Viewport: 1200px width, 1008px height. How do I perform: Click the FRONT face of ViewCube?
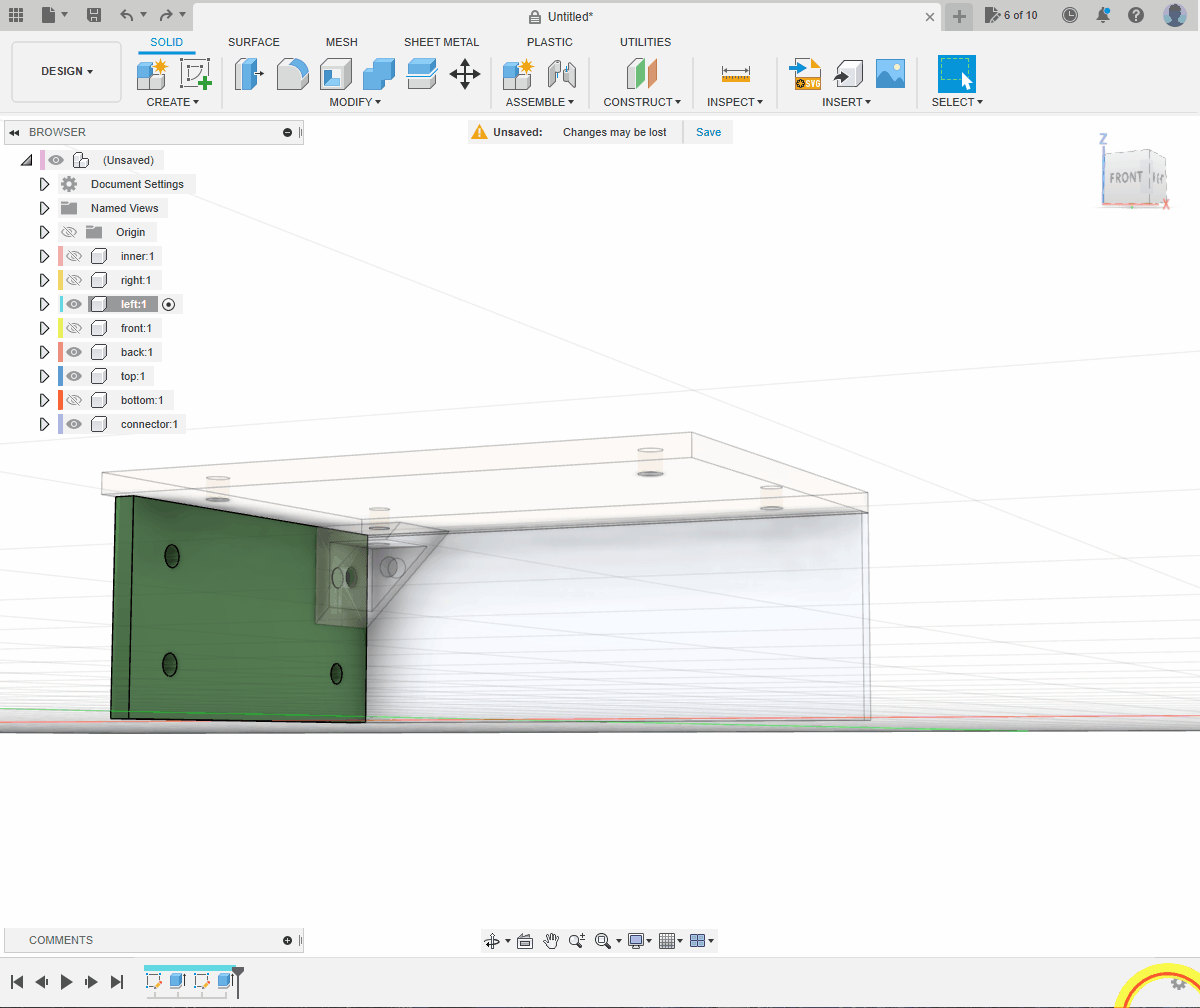pyautogui.click(x=1125, y=177)
